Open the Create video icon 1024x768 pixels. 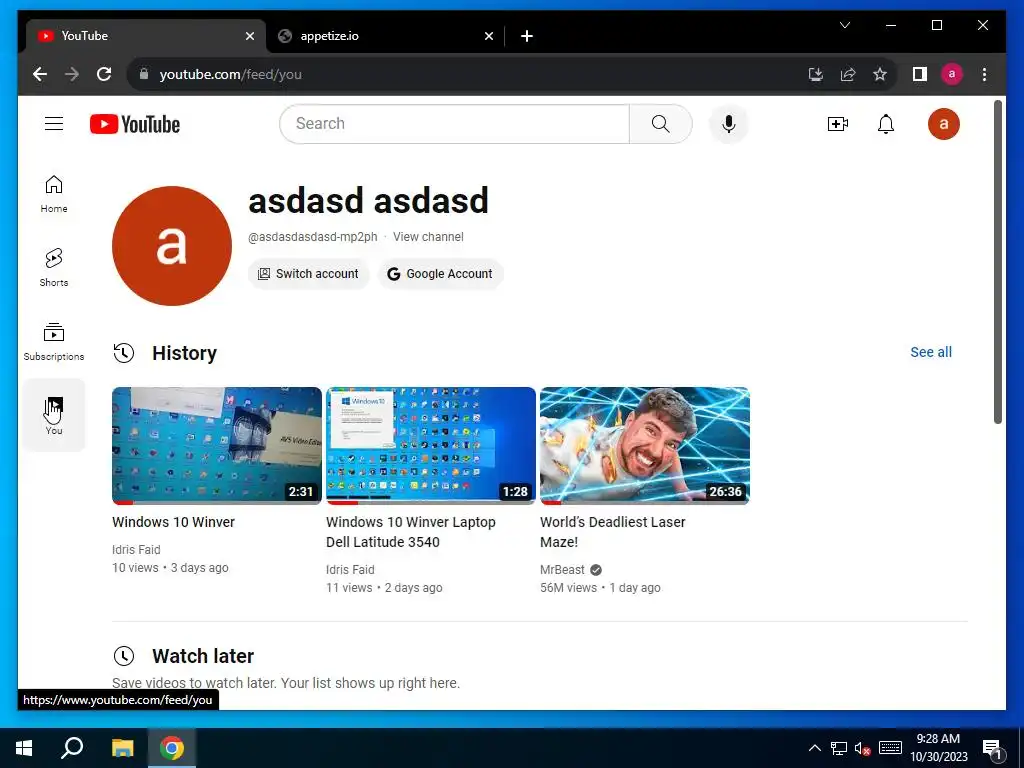(x=837, y=124)
